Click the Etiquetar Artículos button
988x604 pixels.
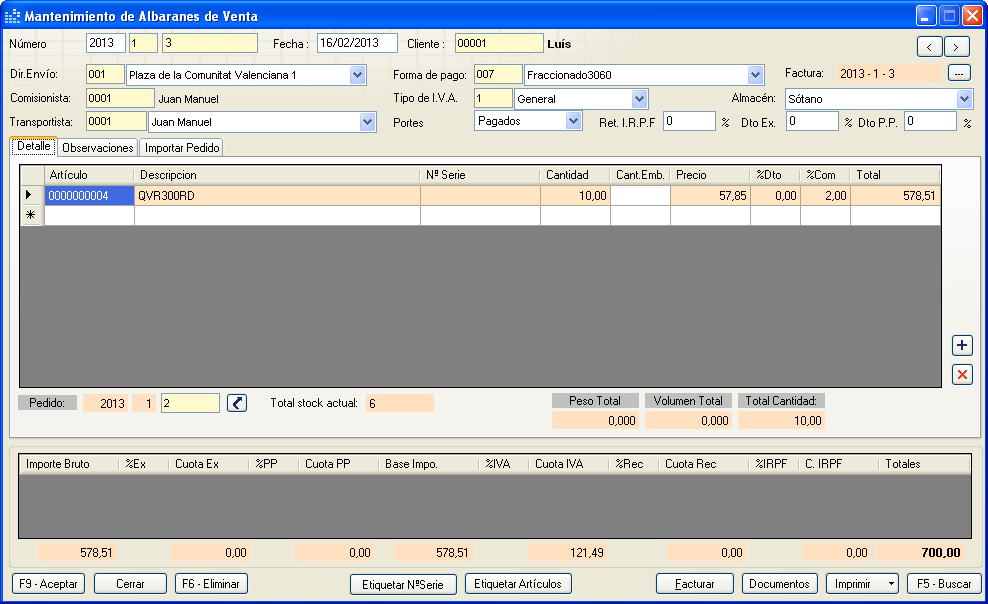(518, 584)
